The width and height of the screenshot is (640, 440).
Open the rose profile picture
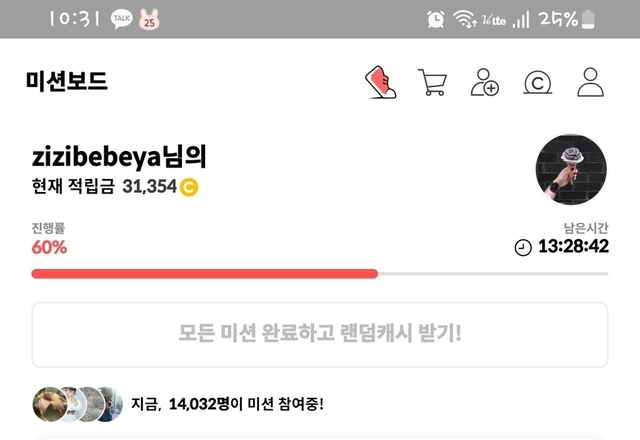pyautogui.click(x=571, y=169)
